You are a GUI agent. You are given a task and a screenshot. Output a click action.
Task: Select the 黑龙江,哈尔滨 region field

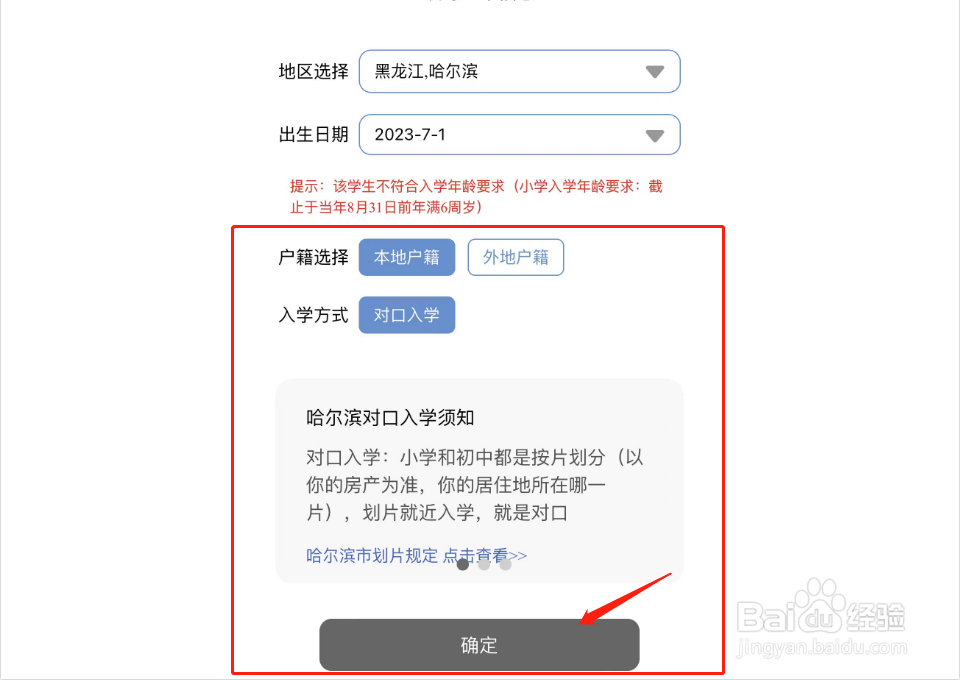(519, 72)
